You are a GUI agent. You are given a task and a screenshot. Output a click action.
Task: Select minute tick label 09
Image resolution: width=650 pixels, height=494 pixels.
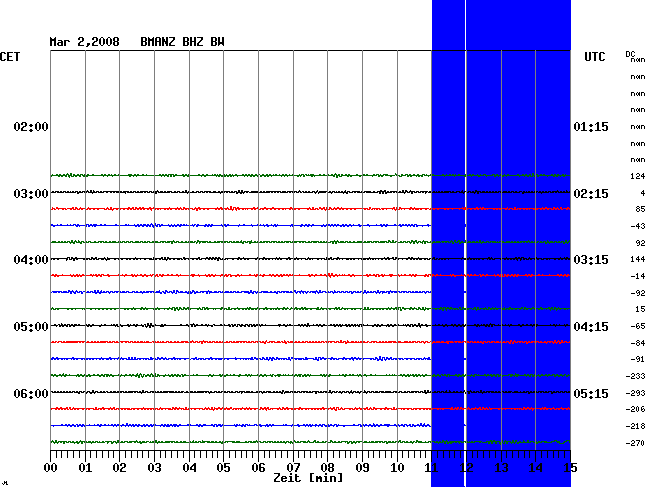[362, 468]
